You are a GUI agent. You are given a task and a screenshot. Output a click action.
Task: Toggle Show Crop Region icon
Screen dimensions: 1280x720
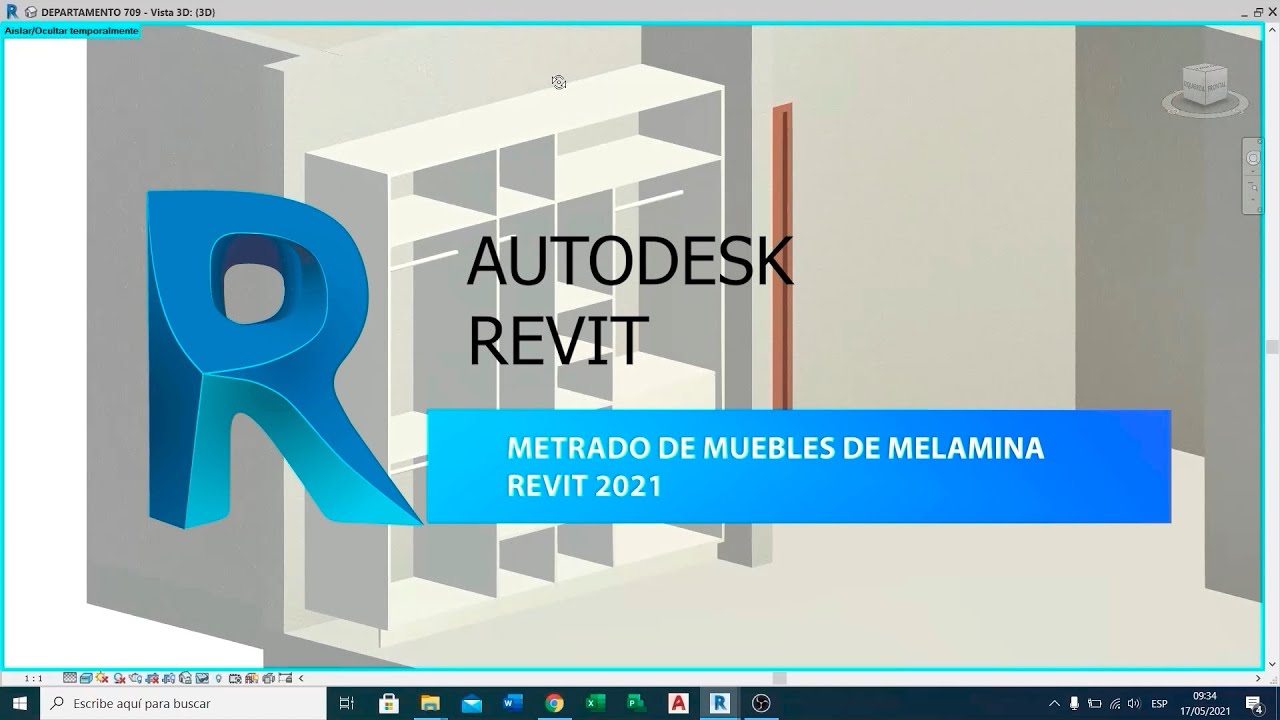pyautogui.click(x=168, y=678)
